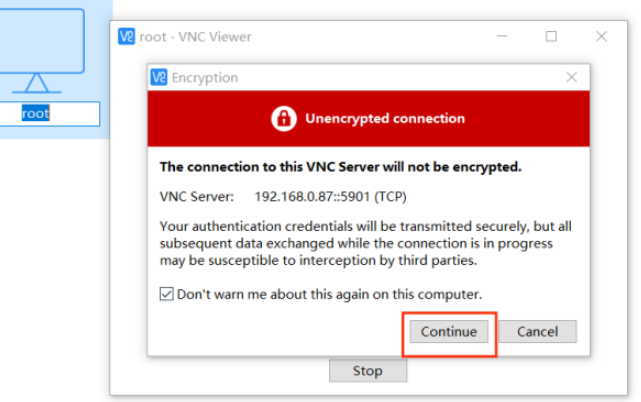641x402 pixels.
Task: Click the "Encryption" dialog title text
Action: [205, 78]
